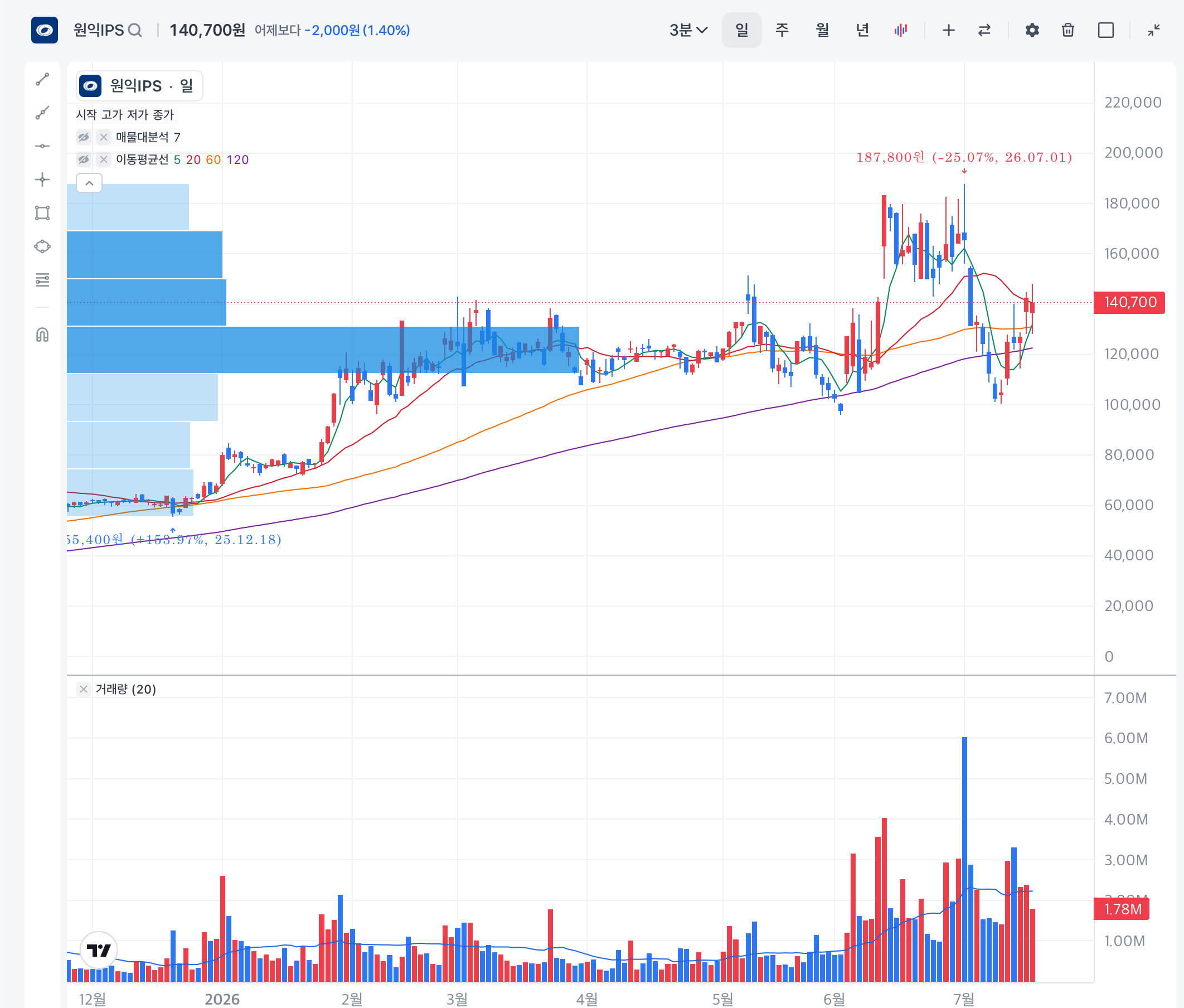The height and width of the screenshot is (1008, 1184).
Task: Click the 매물대분석 7 indicator label
Action: tap(148, 137)
